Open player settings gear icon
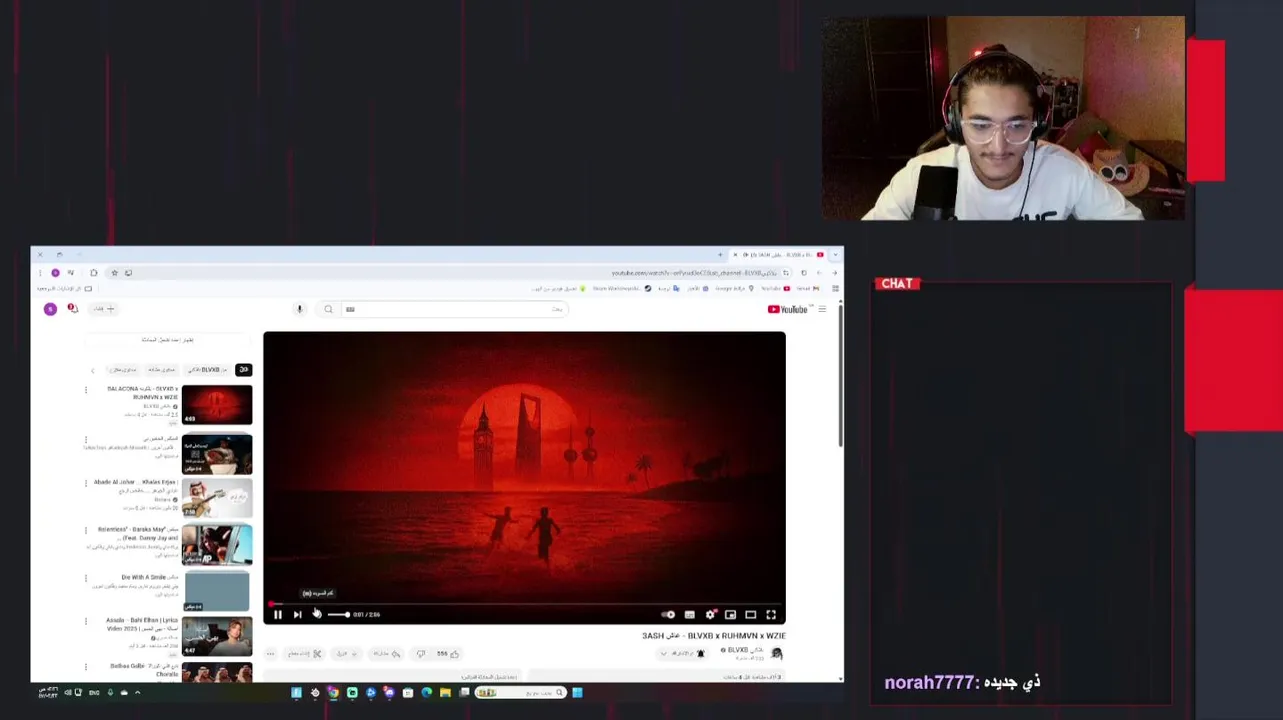 (x=710, y=615)
